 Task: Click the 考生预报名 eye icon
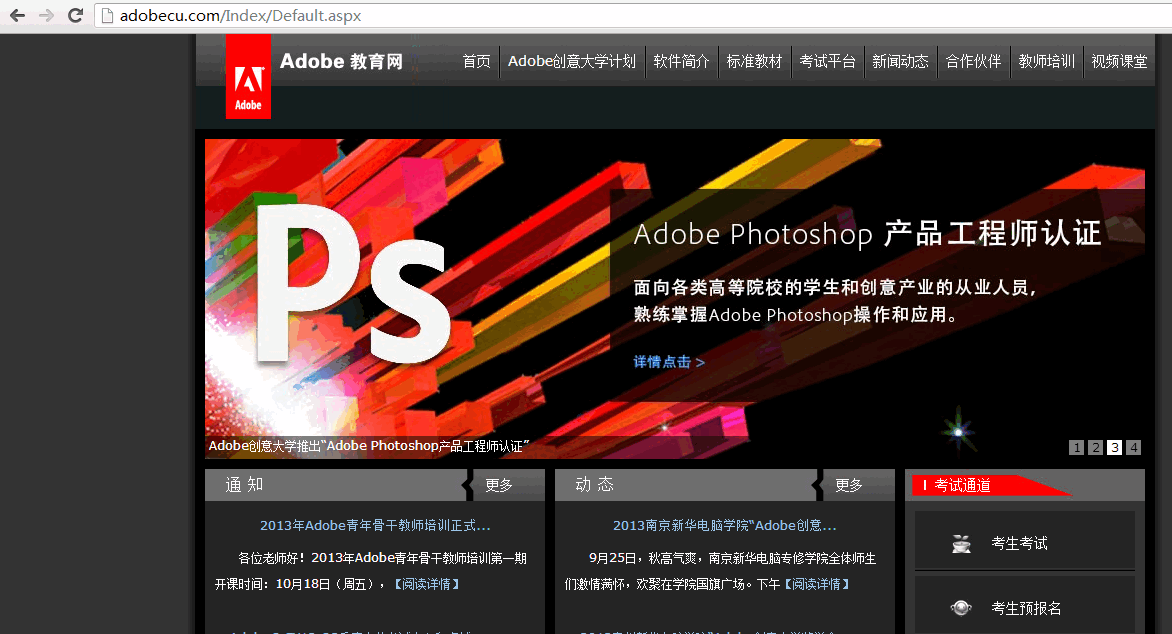tap(961, 608)
